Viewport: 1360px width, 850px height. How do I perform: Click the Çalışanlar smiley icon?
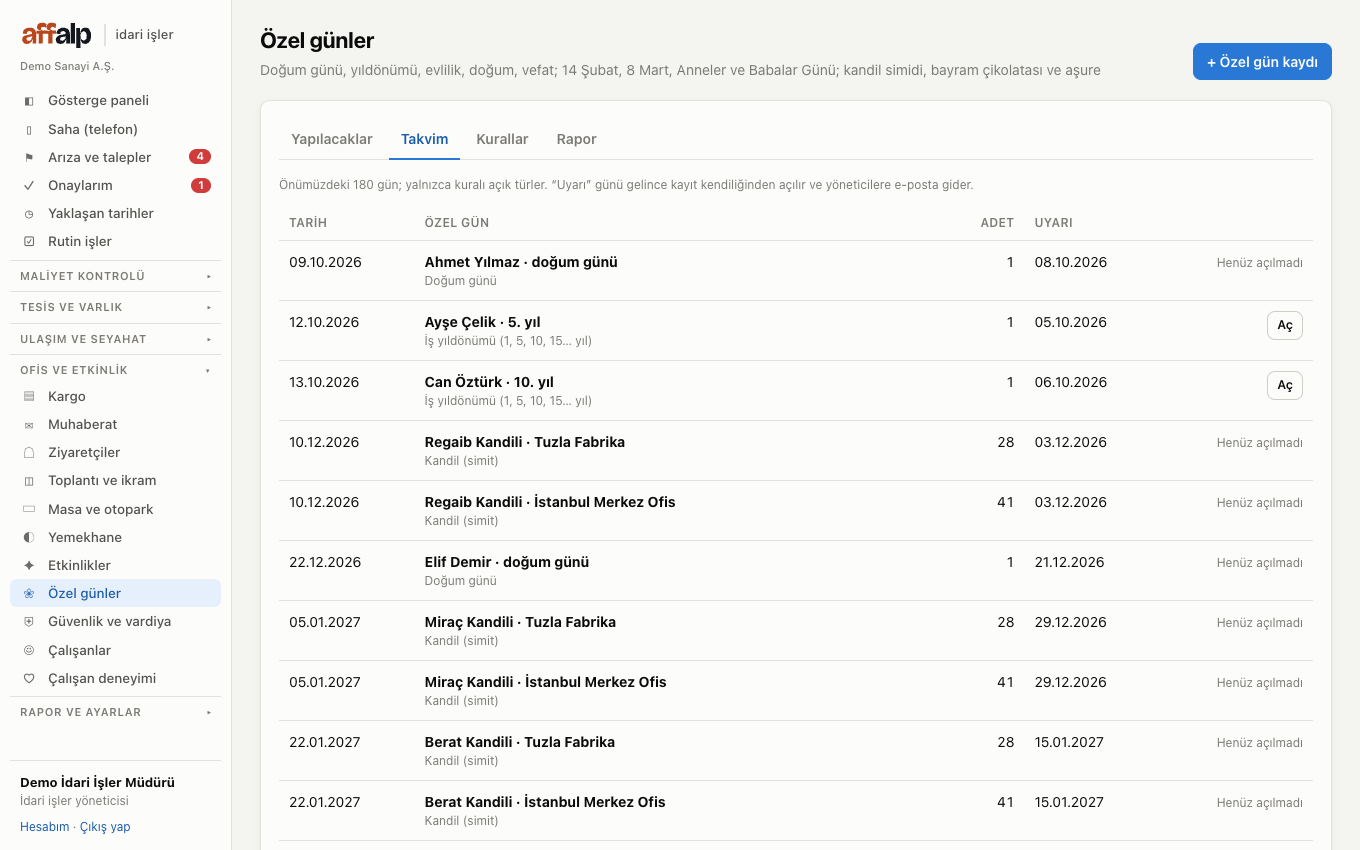click(x=29, y=650)
